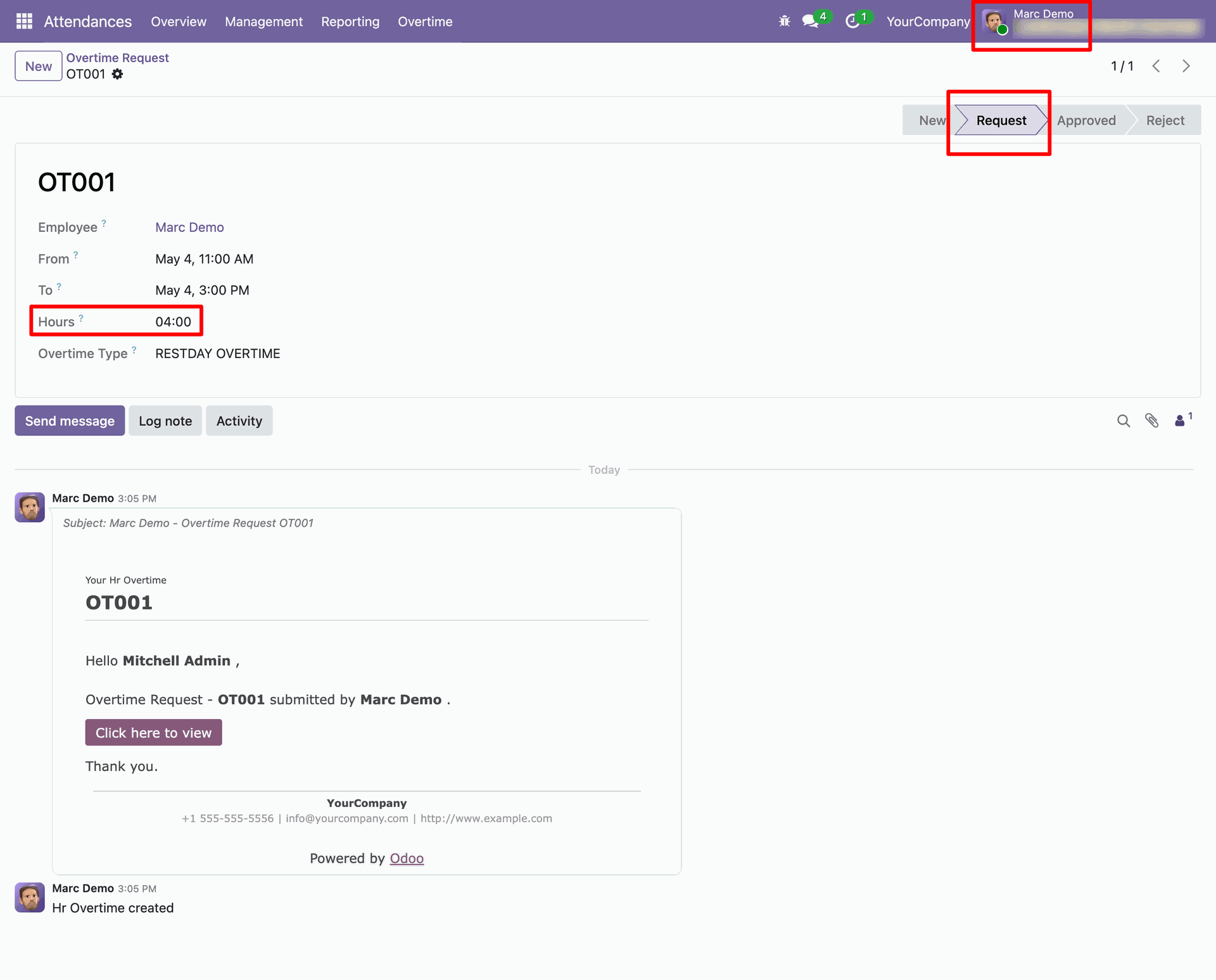This screenshot has width=1216, height=980.
Task: Open the Reporting menu
Action: [x=350, y=22]
